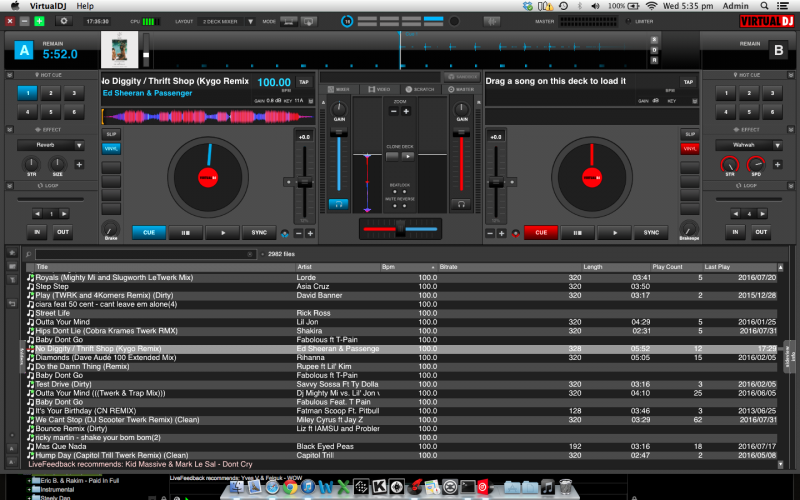Click deck B SYNC button
The width and height of the screenshot is (800, 500).
tap(651, 233)
